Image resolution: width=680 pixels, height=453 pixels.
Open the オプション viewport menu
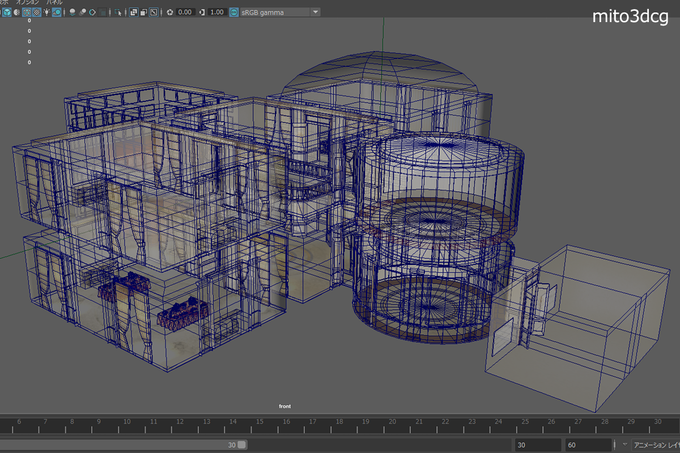coord(27,2)
